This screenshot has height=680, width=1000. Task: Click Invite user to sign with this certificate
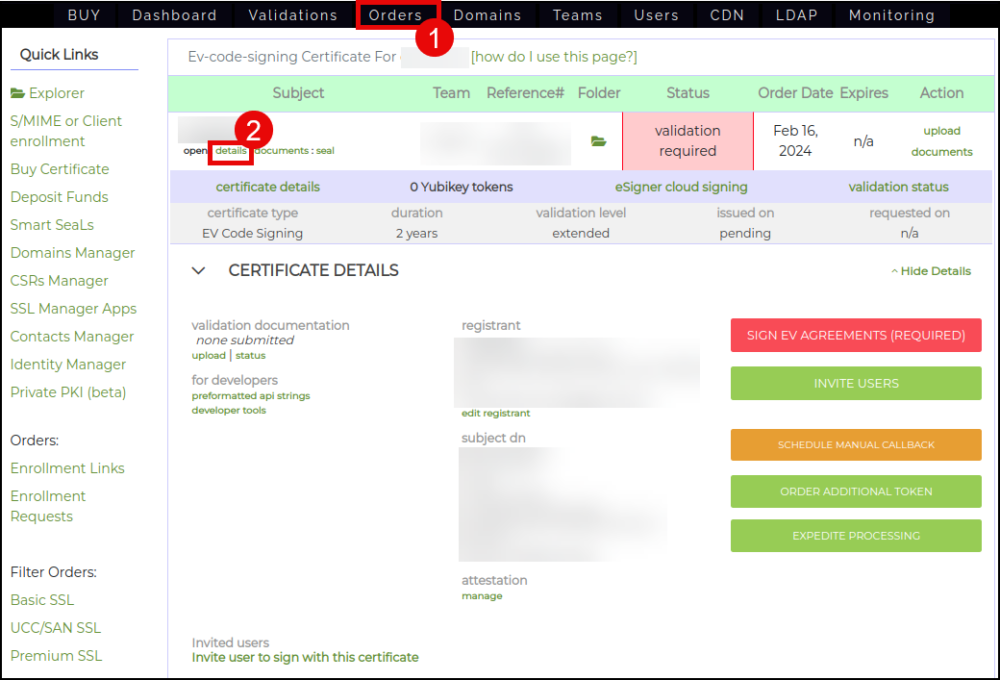305,657
